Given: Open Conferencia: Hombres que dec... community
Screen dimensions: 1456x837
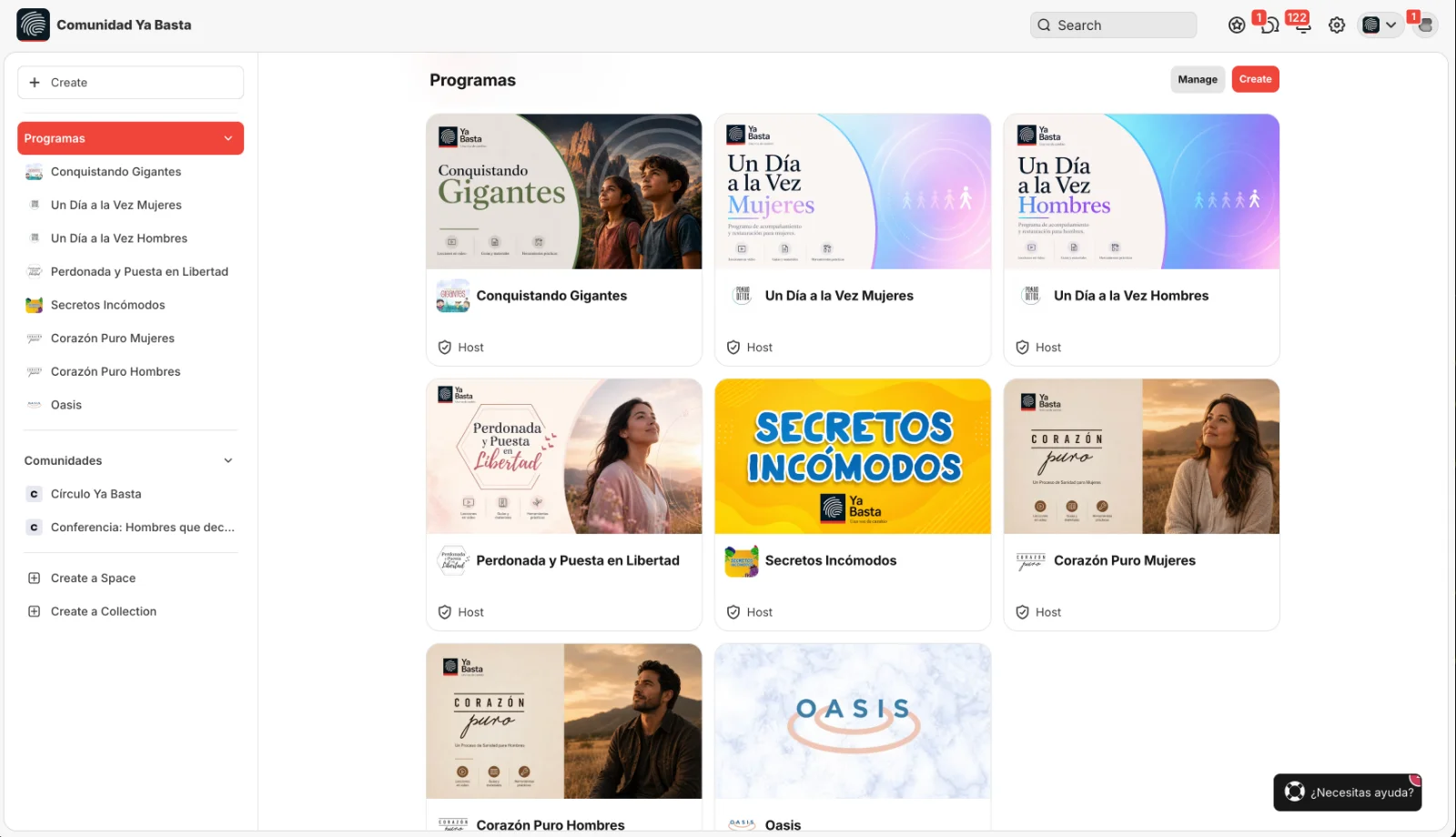Looking at the screenshot, I should click(130, 527).
